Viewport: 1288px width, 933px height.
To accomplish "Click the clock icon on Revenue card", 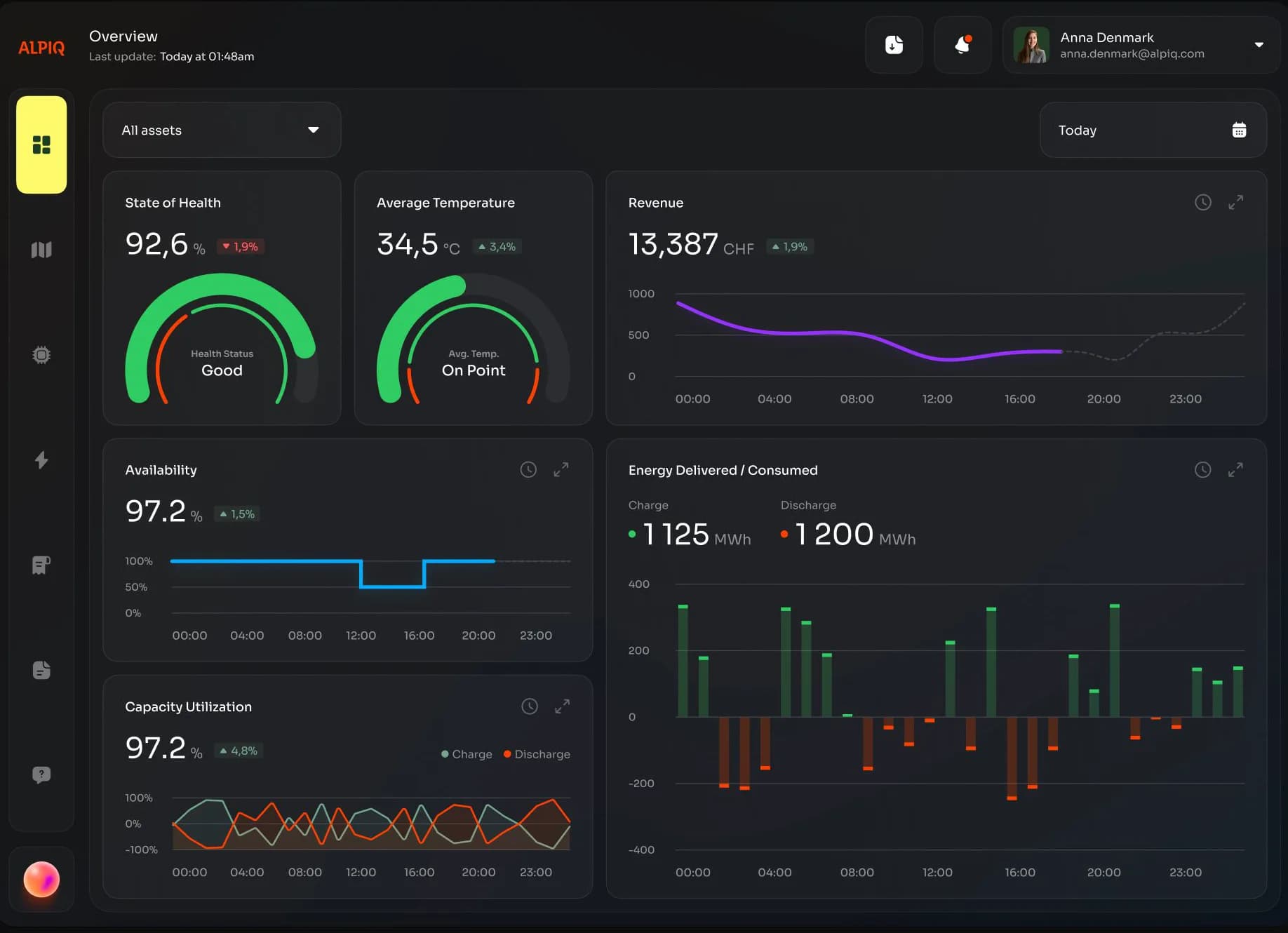I will 1202,203.
